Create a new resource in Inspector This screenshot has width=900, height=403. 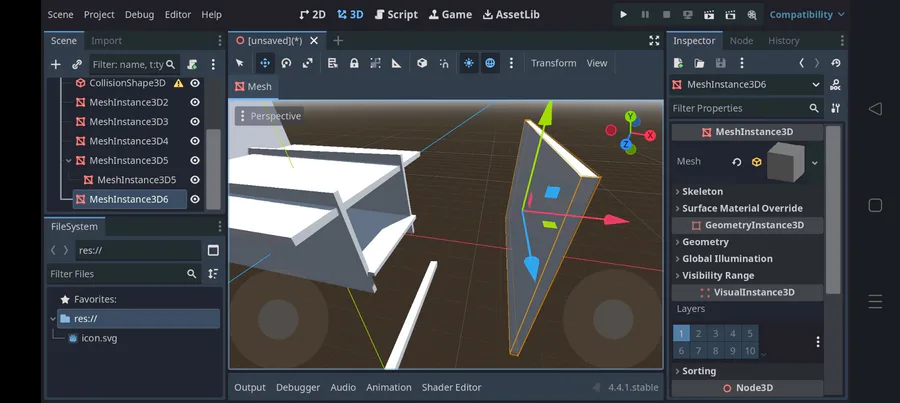coord(678,63)
